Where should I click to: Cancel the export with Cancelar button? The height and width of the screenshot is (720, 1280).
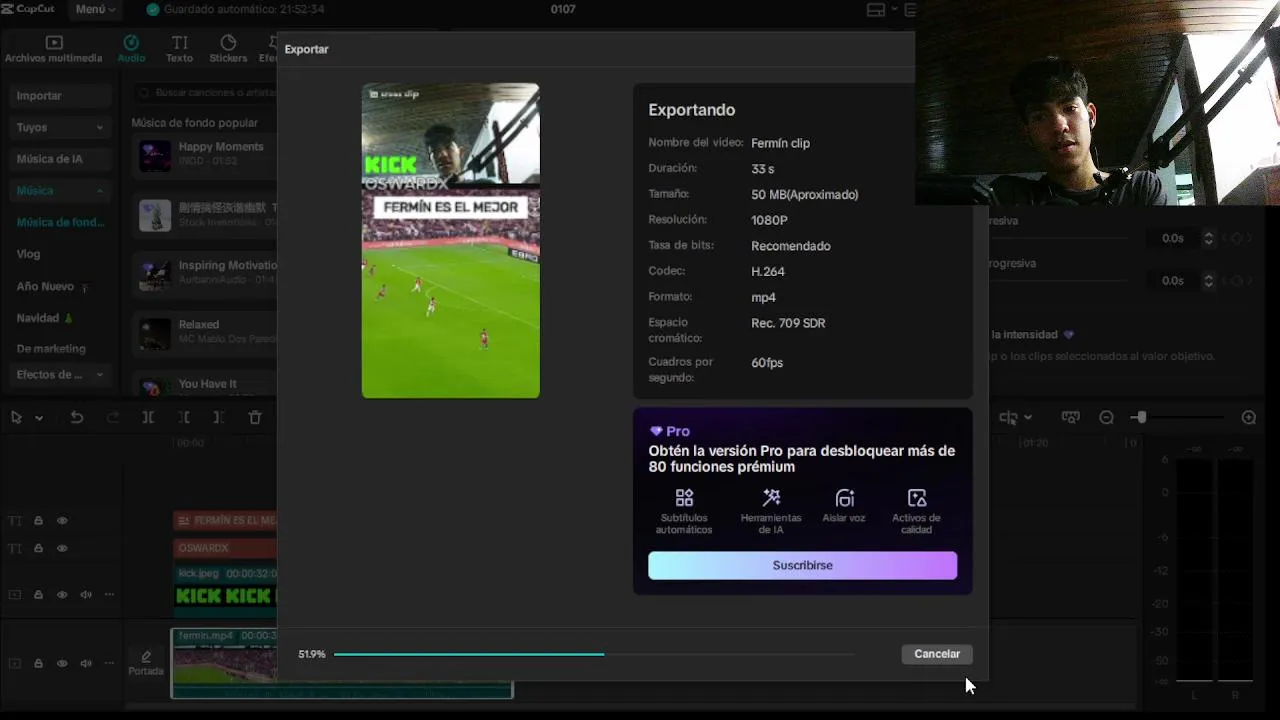(937, 654)
